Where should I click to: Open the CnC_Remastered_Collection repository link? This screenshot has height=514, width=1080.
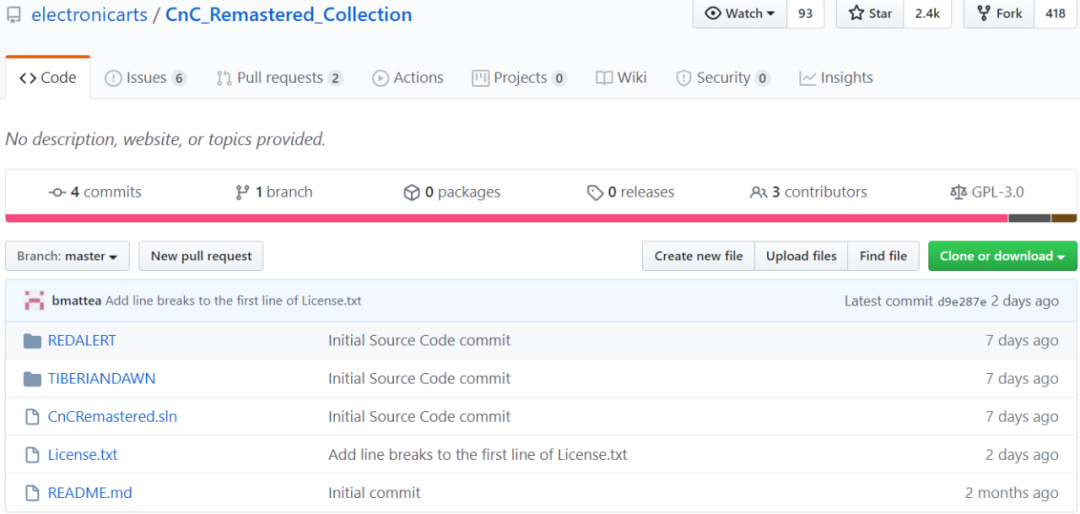pyautogui.click(x=289, y=14)
